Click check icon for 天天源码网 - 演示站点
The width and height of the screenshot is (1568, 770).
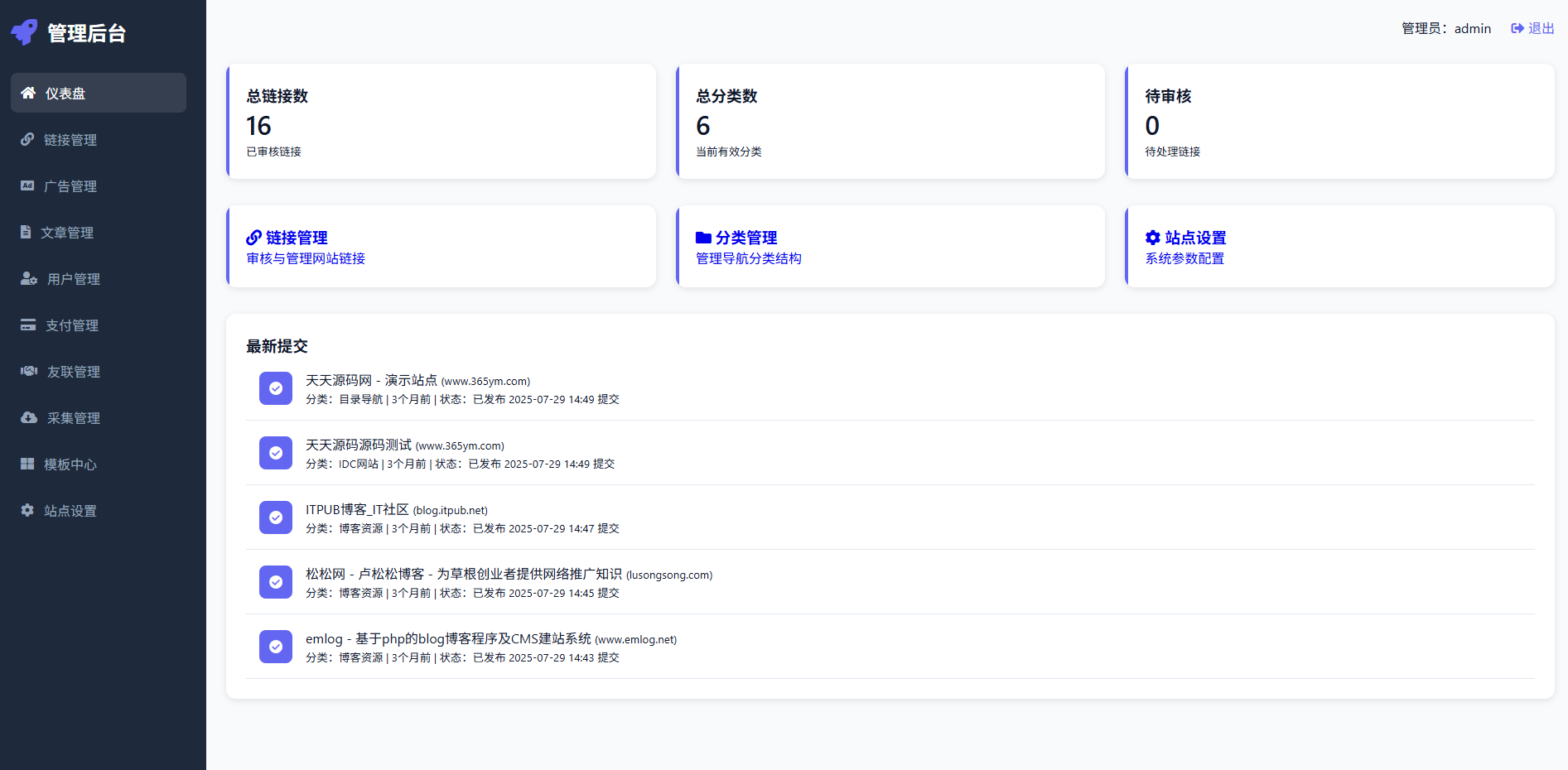click(x=276, y=388)
